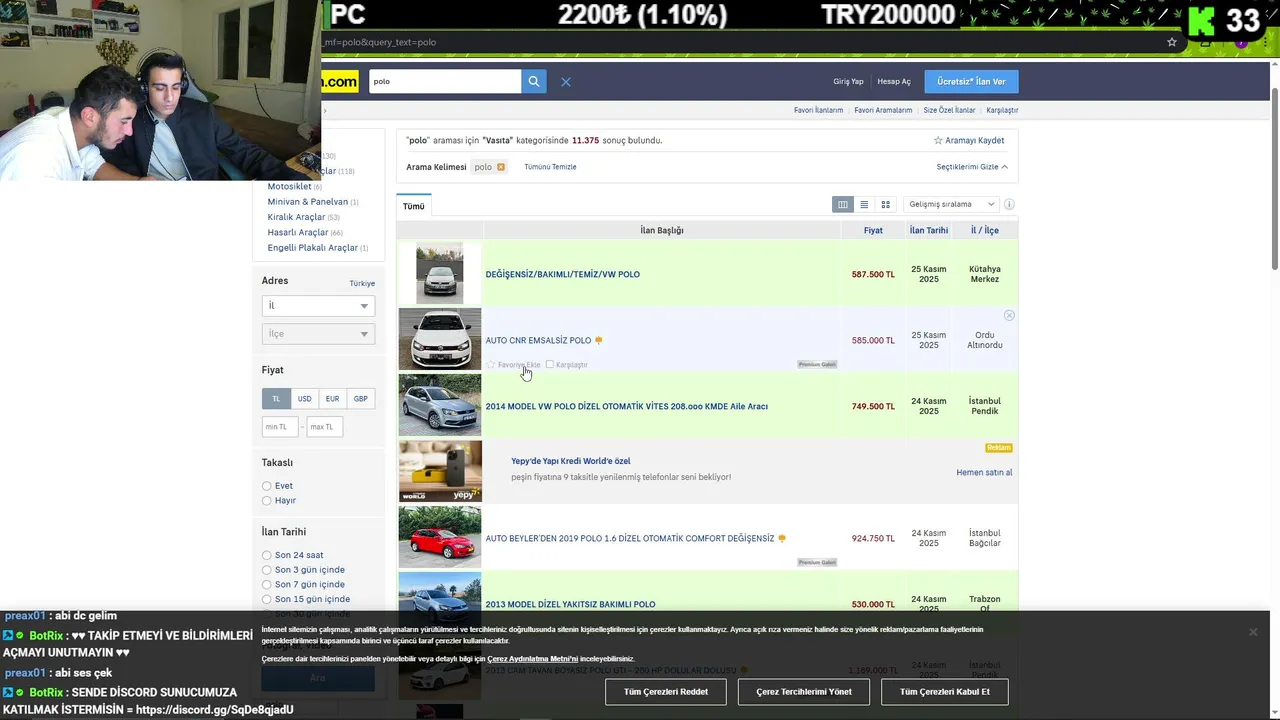Click Giriş Yap link
The width and height of the screenshot is (1280, 720).
848,81
